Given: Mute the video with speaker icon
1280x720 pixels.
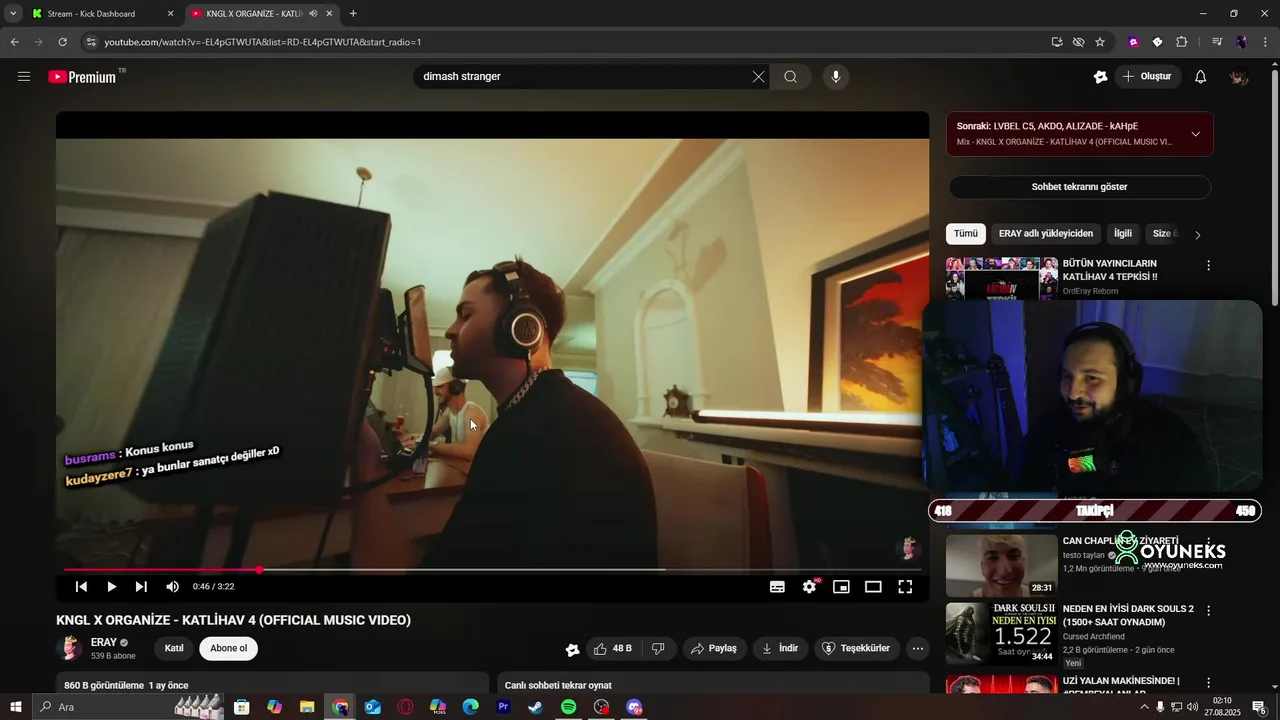Looking at the screenshot, I should click(x=172, y=587).
